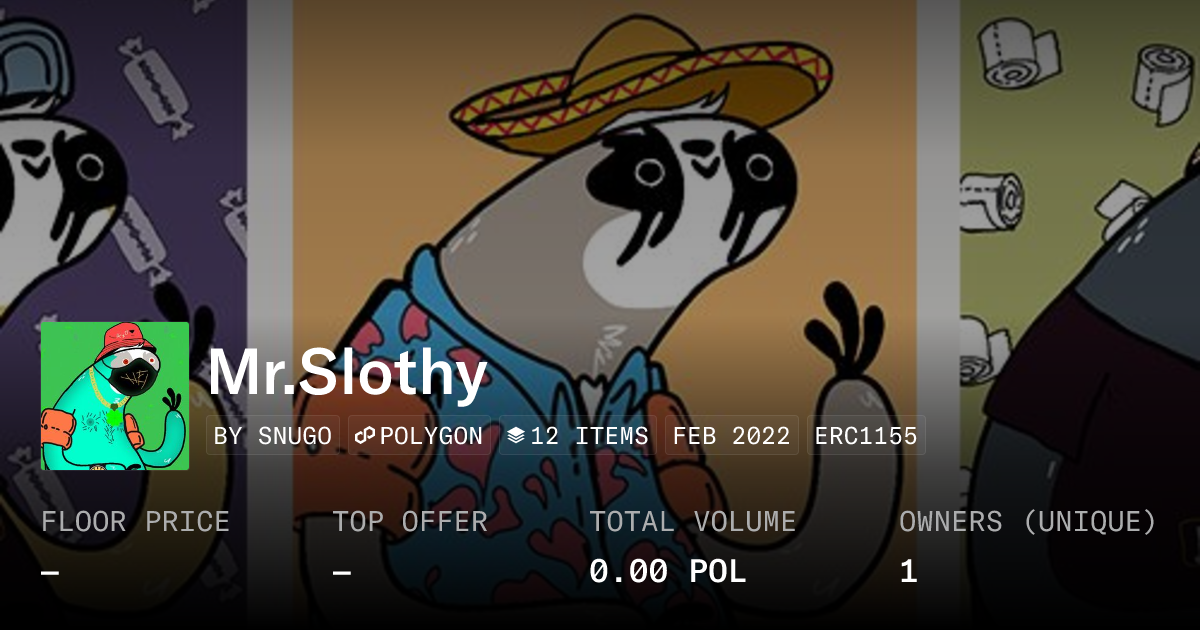Select the POLYGON chain badge
Screen dimensions: 1200x630
coord(419,436)
